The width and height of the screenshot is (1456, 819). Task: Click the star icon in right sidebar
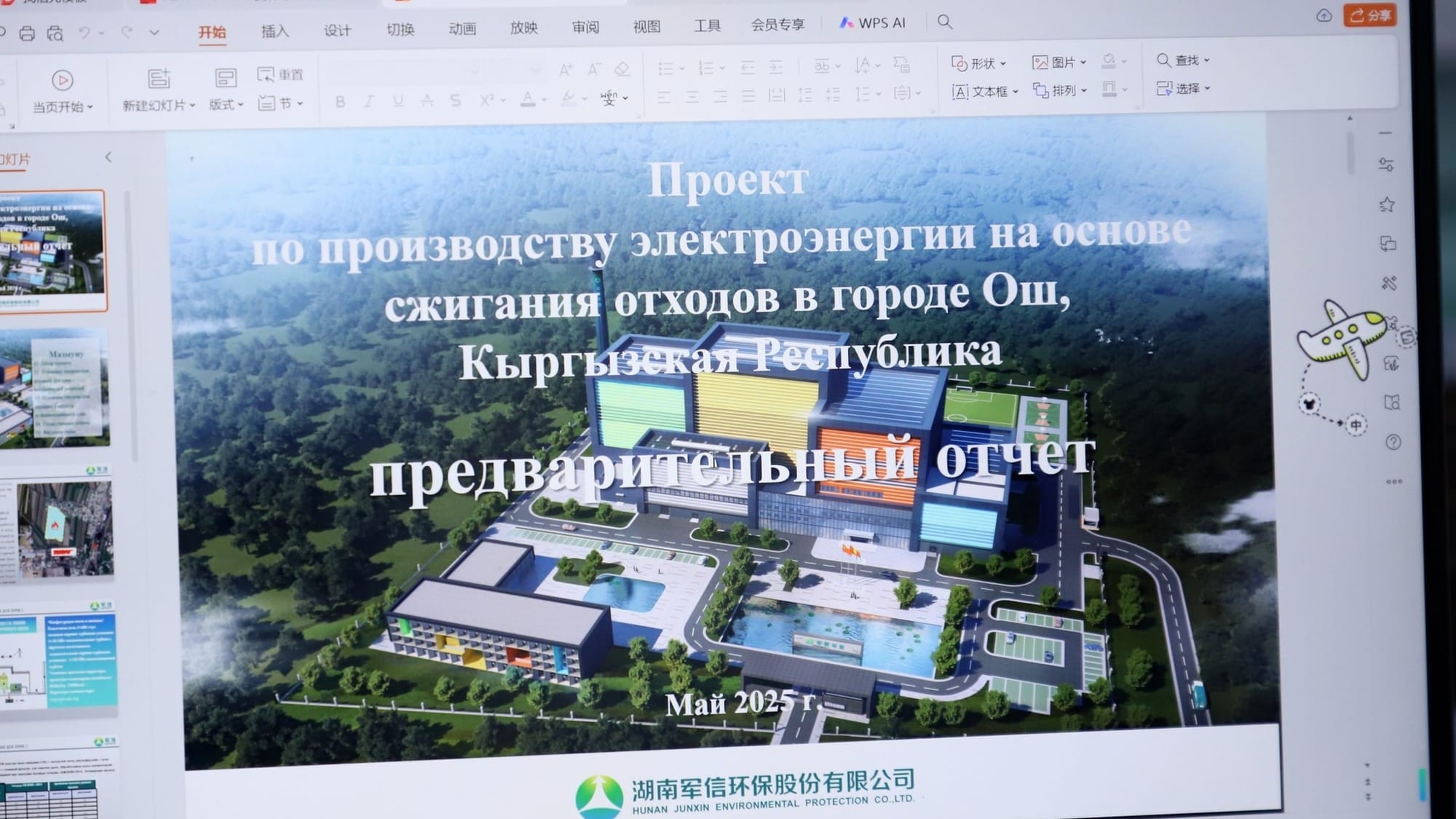(1387, 205)
